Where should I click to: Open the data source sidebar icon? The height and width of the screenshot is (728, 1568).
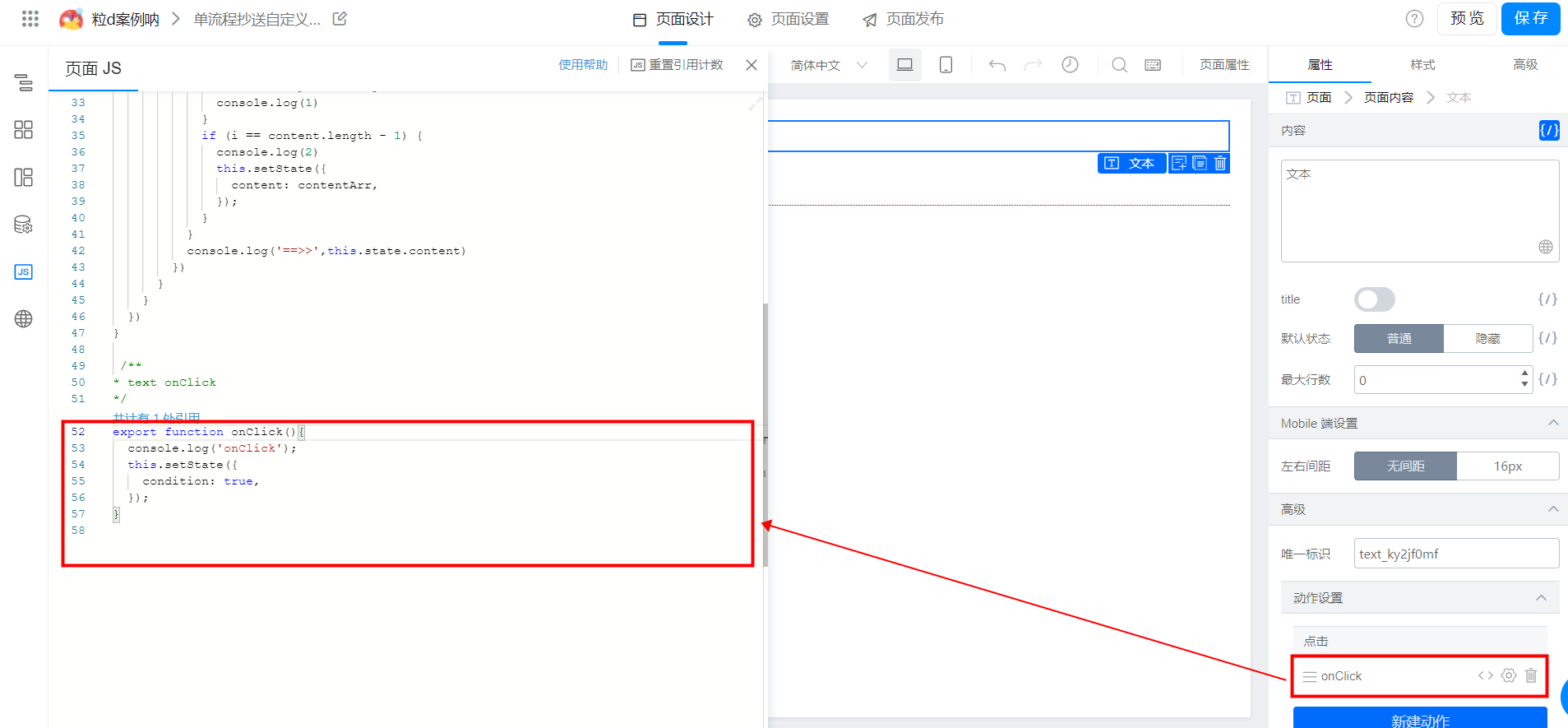tap(24, 225)
